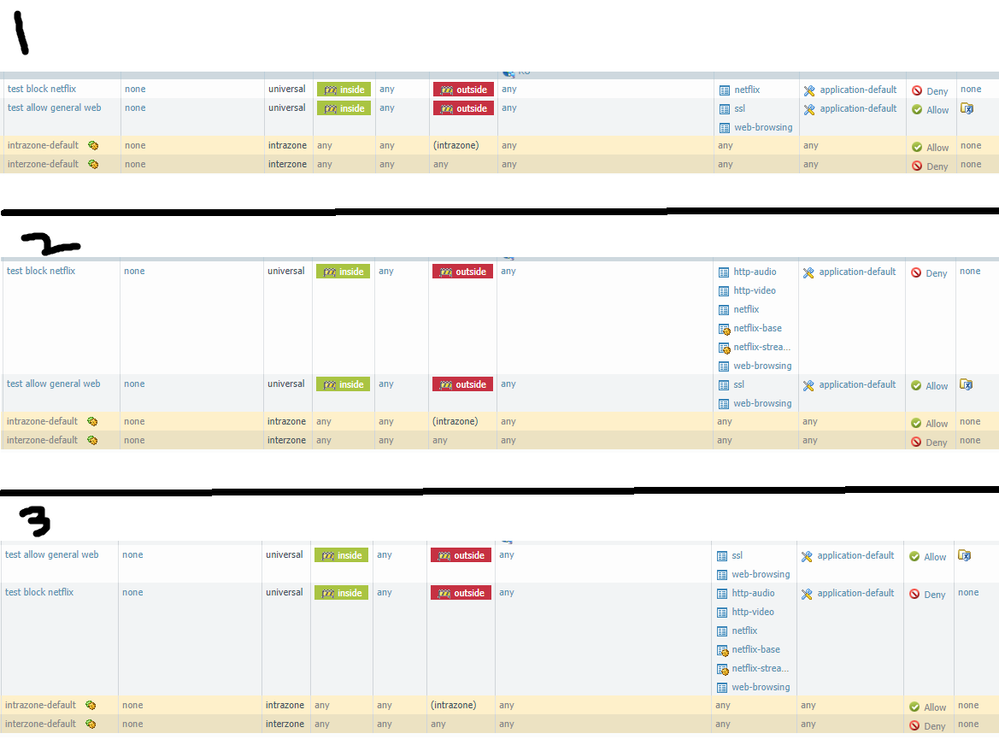Click the netflix application icon in screenshot 1
The height and width of the screenshot is (738, 999).
(x=724, y=90)
